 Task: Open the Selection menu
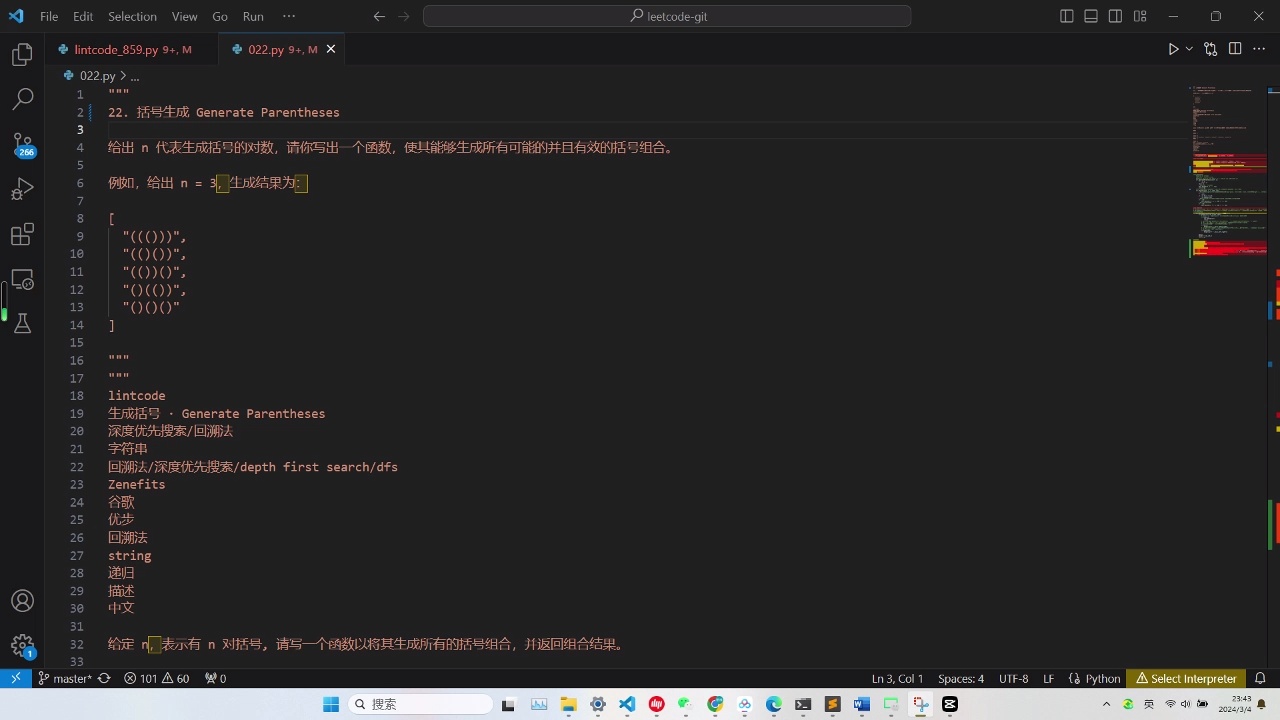click(131, 16)
